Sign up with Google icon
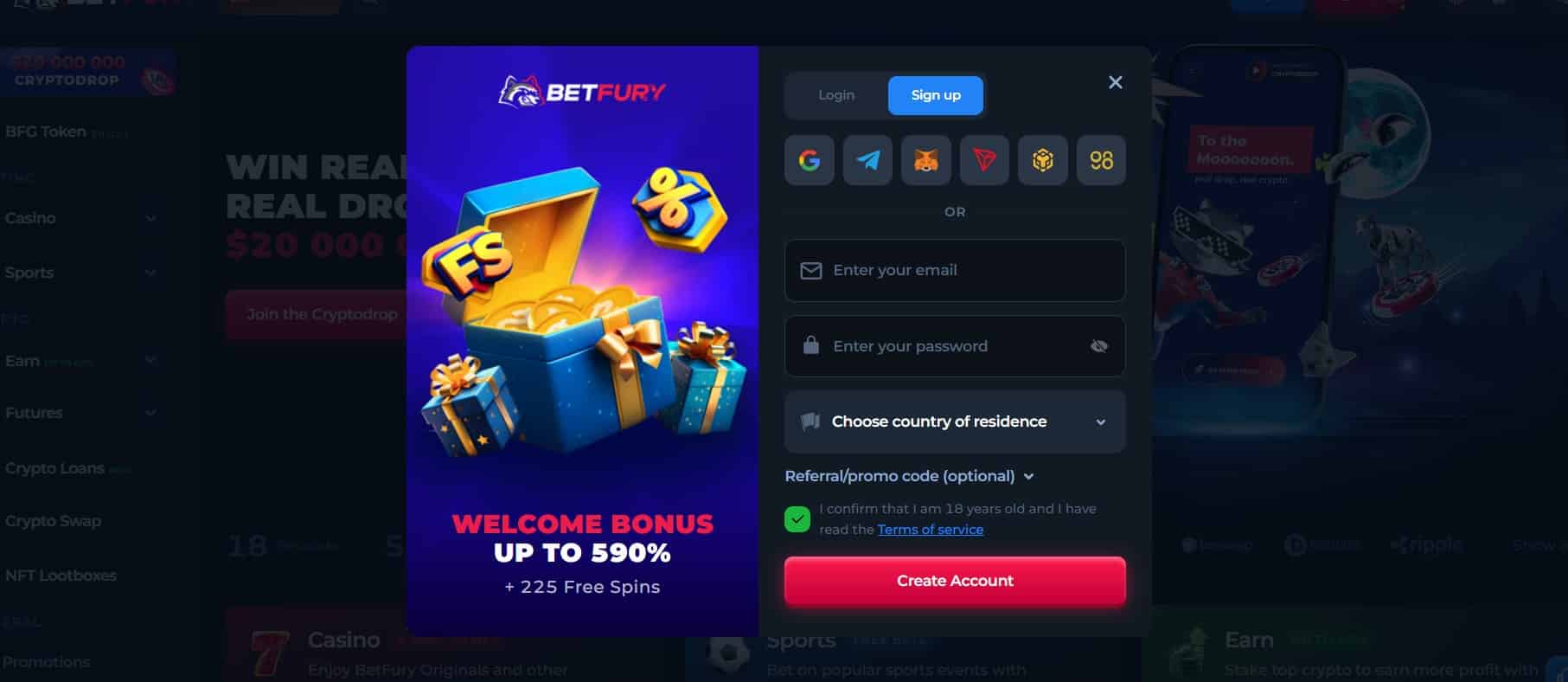Screen dimensions: 1568x682 click(x=809, y=160)
